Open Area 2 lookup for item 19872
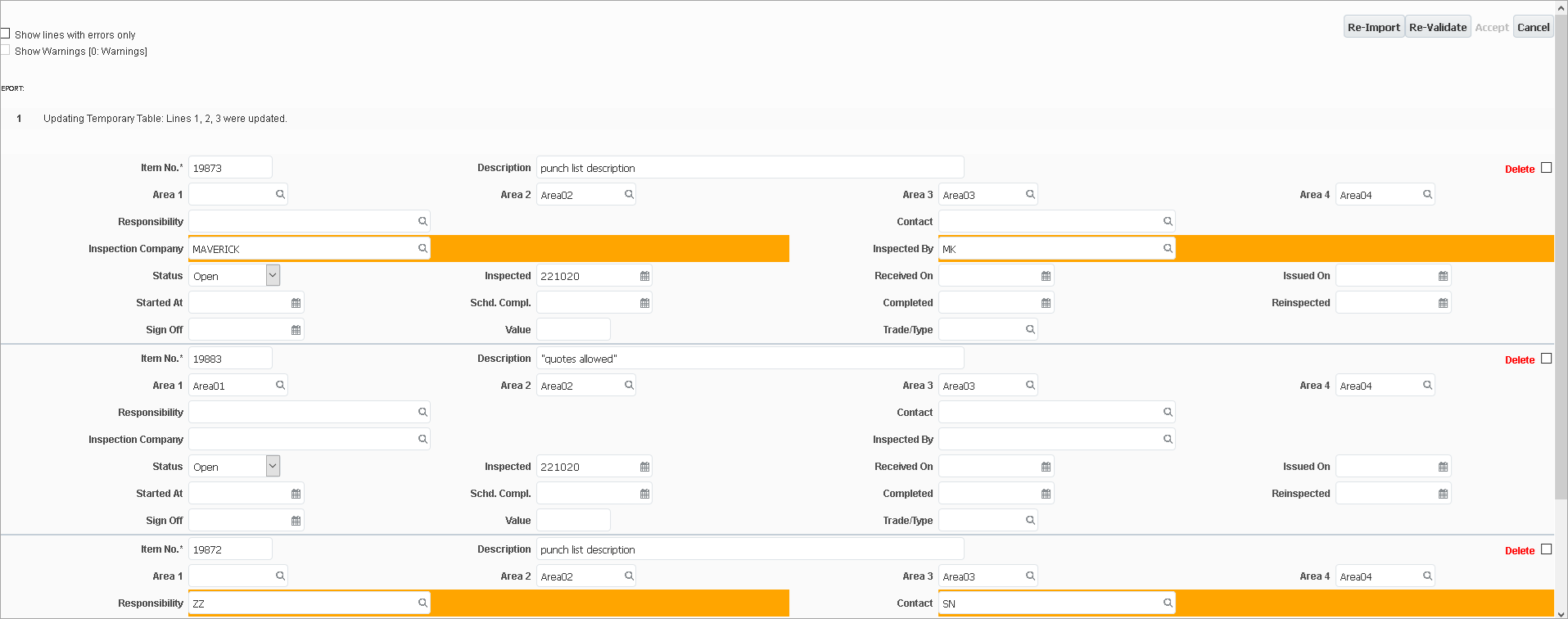This screenshot has height=619, width=1568. point(629,576)
